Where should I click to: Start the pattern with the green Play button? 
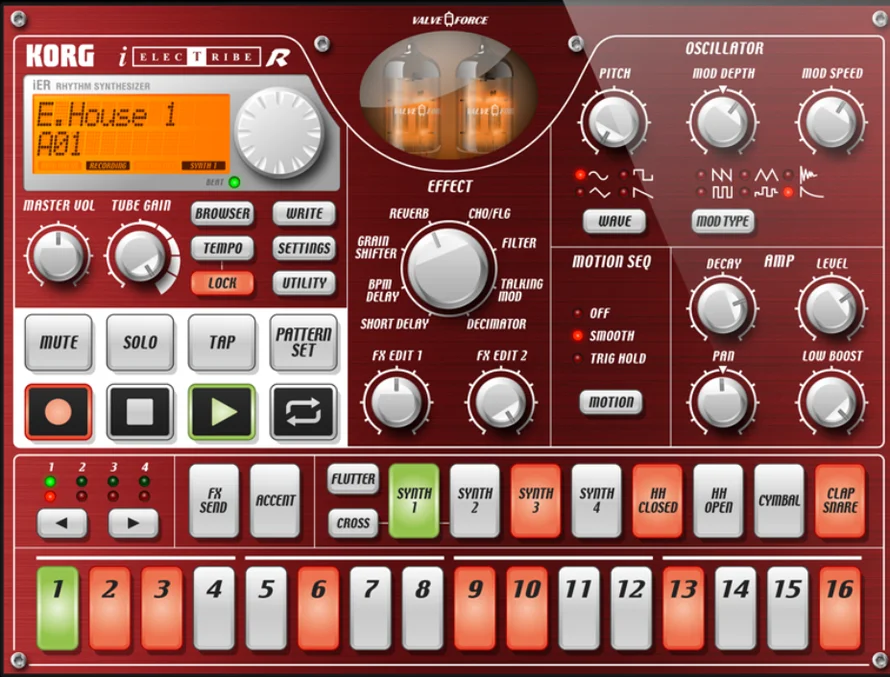[x=221, y=412]
